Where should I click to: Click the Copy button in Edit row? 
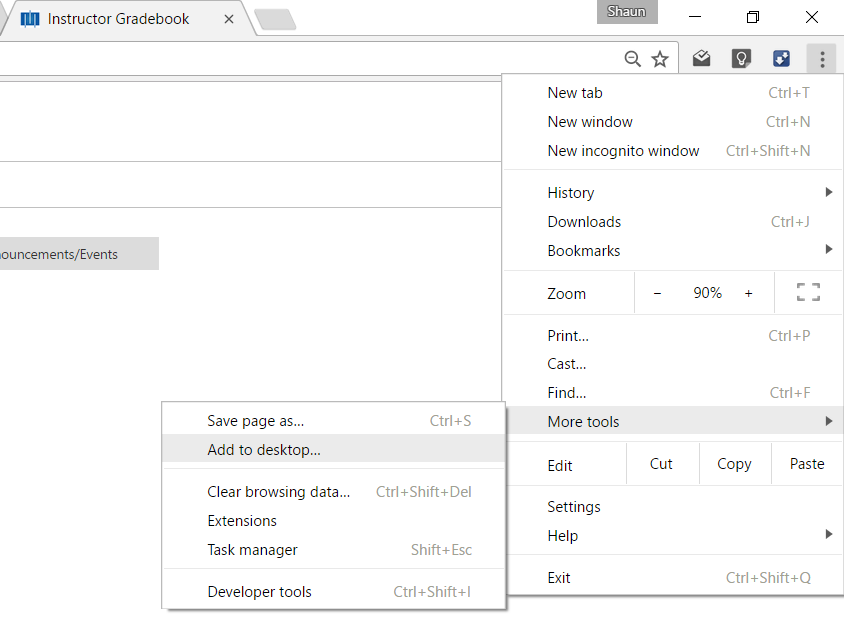(x=735, y=464)
